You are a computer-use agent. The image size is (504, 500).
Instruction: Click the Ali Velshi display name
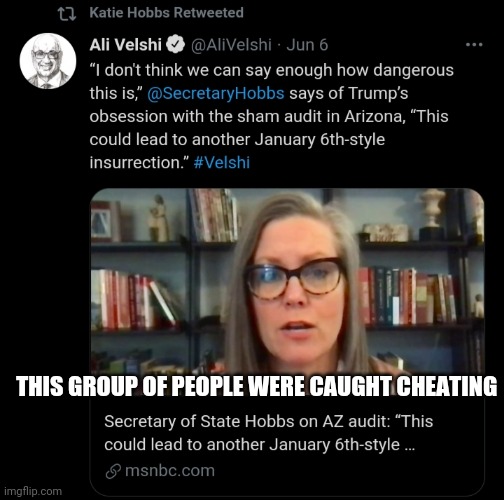click(x=125, y=45)
